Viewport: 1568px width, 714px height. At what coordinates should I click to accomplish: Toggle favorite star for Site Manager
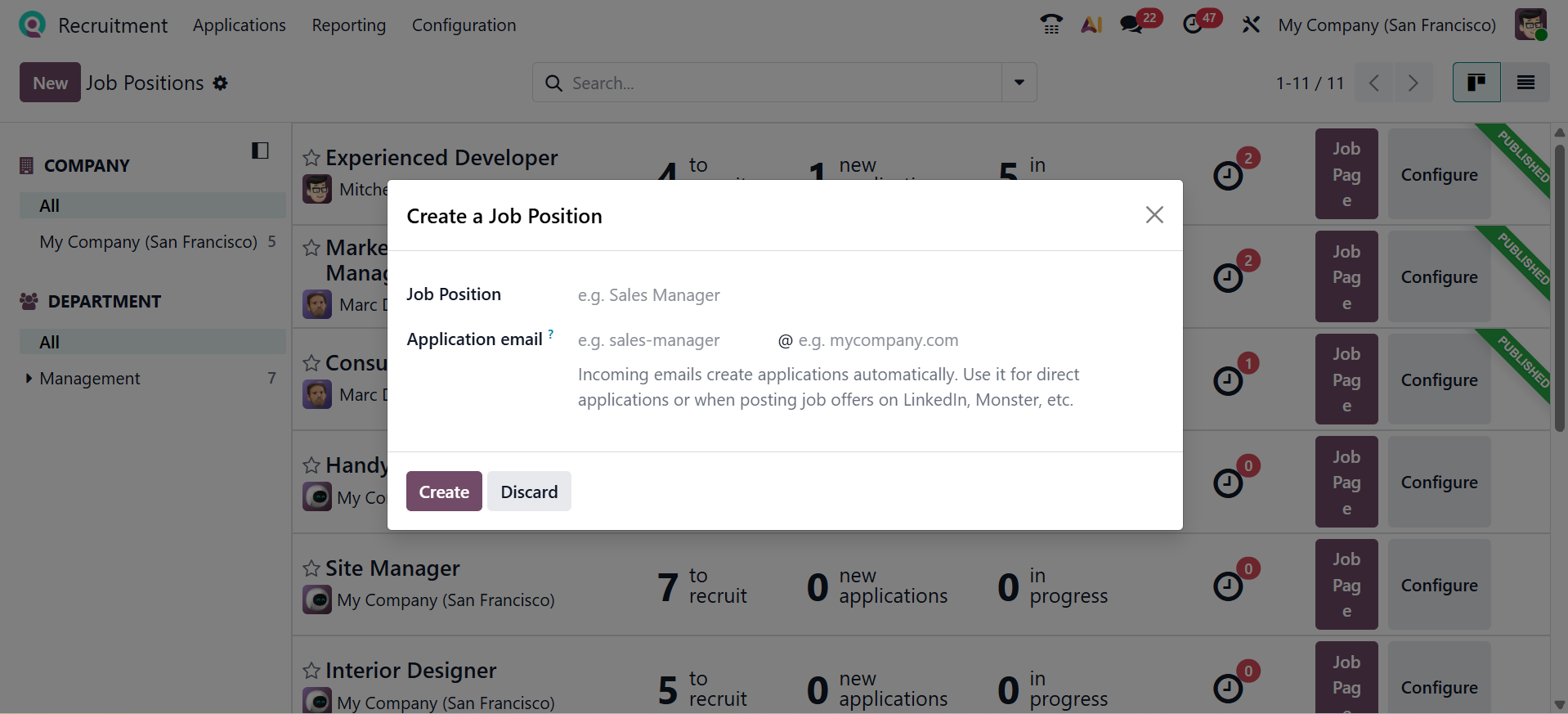coord(311,568)
